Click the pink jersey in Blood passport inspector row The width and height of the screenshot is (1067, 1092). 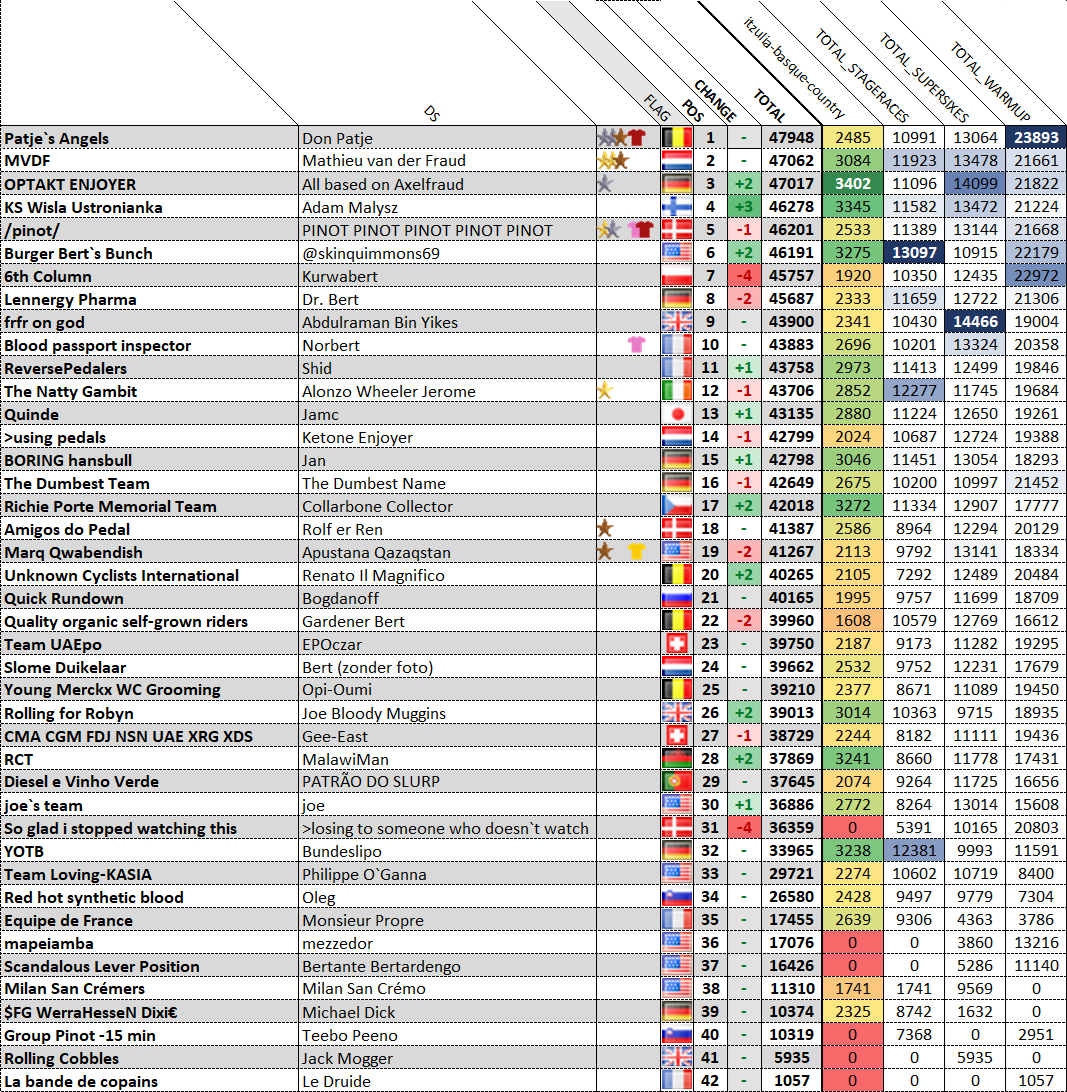(x=637, y=344)
